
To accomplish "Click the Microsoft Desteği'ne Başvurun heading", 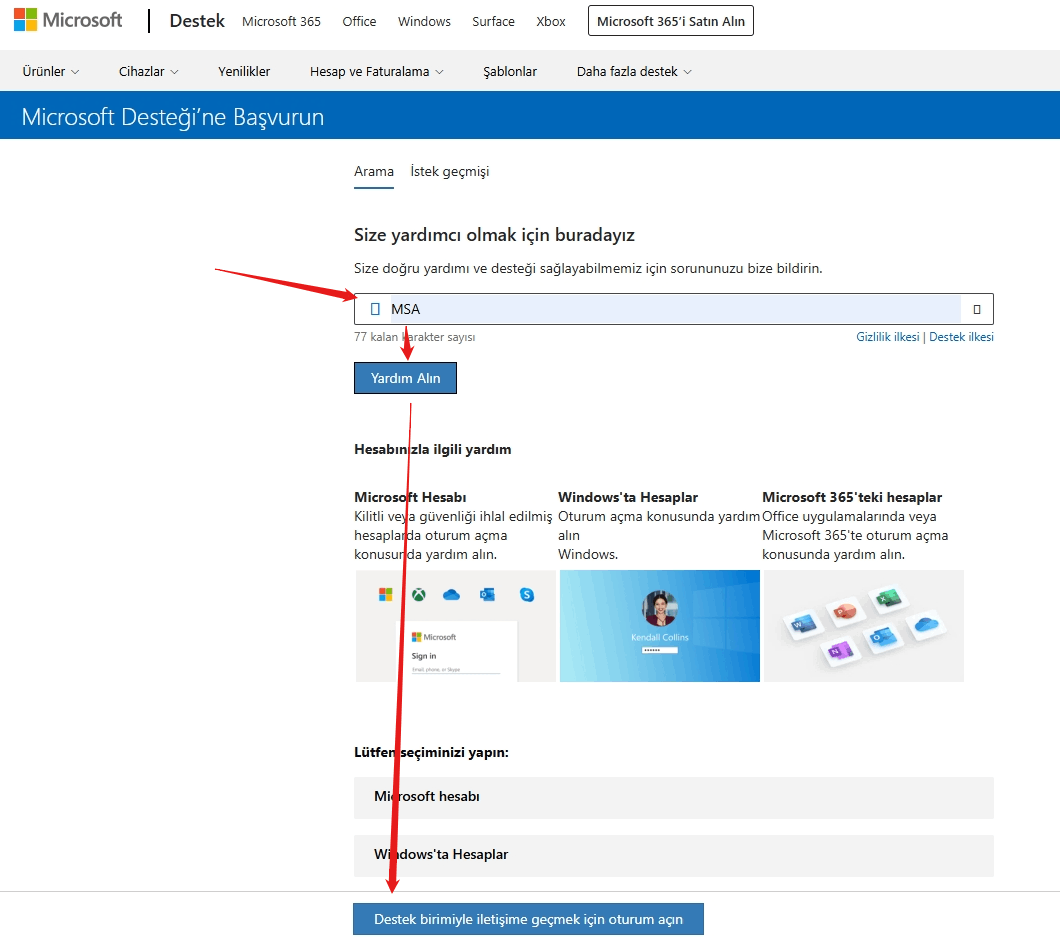I will coord(173,117).
